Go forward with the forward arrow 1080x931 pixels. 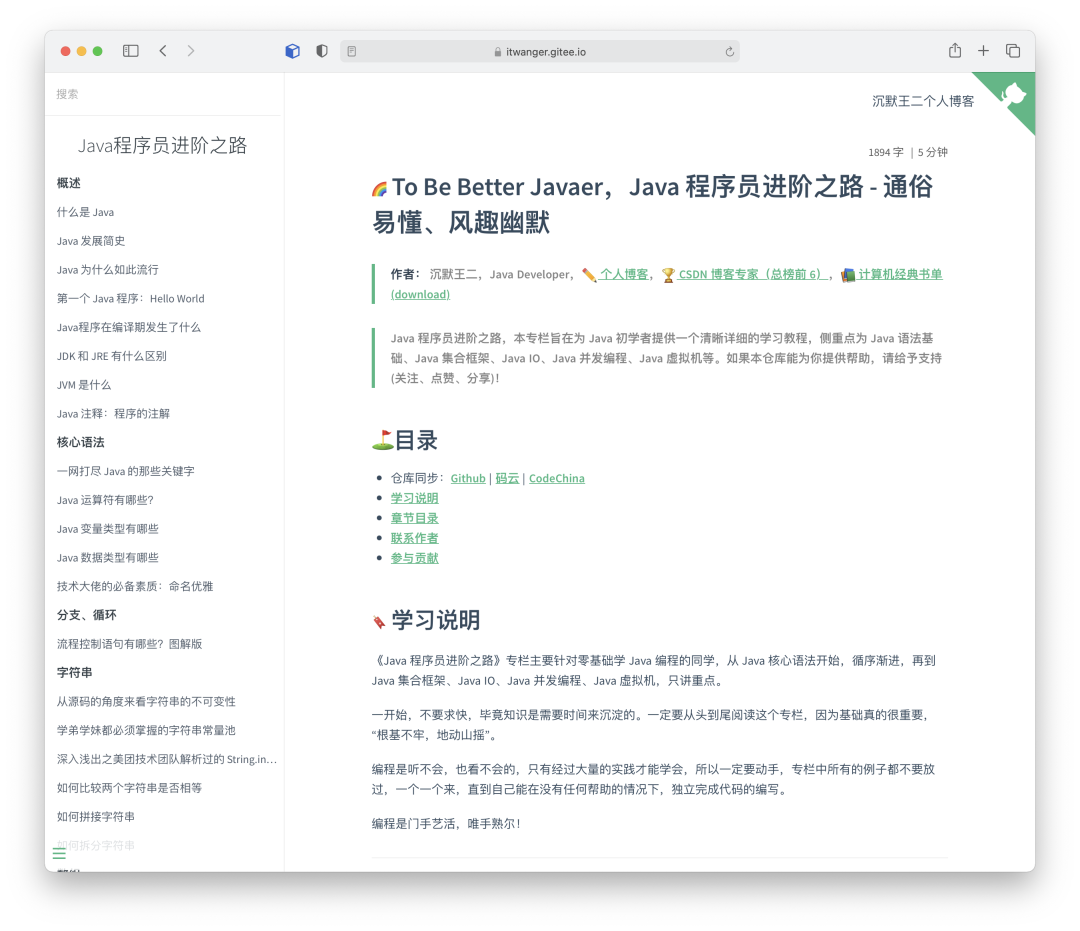click(x=191, y=51)
